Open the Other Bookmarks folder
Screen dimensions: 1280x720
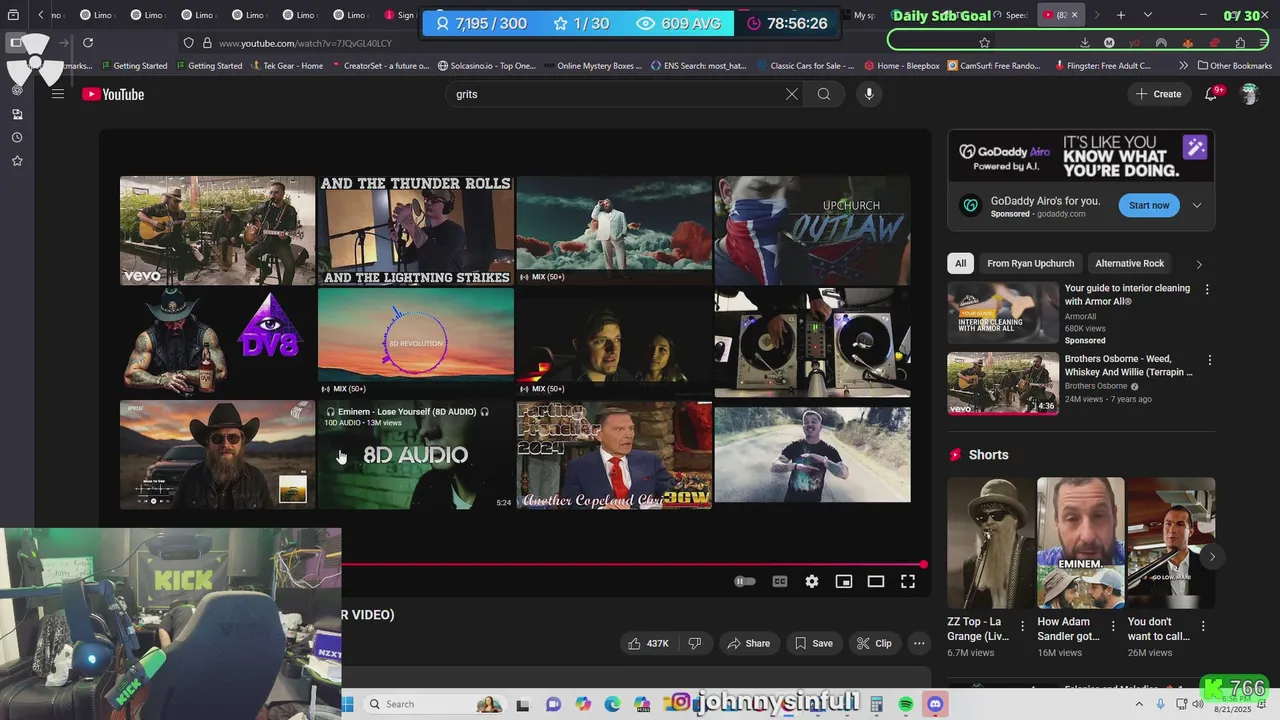point(1234,66)
